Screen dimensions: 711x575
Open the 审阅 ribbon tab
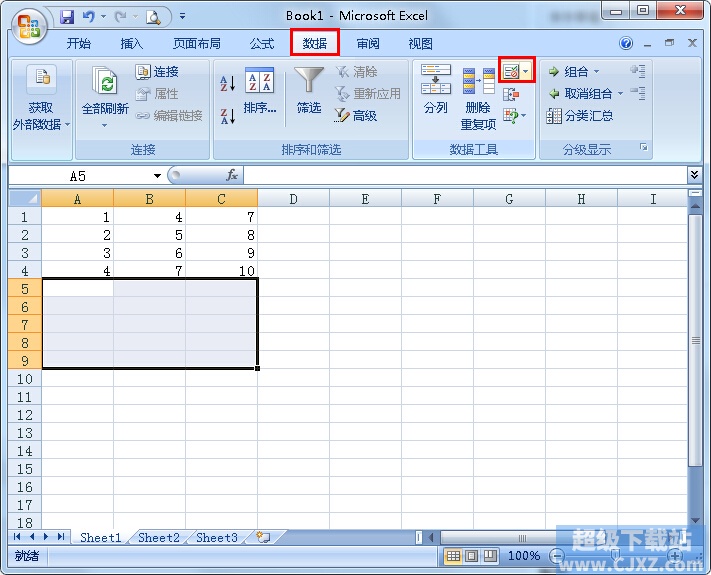click(368, 44)
